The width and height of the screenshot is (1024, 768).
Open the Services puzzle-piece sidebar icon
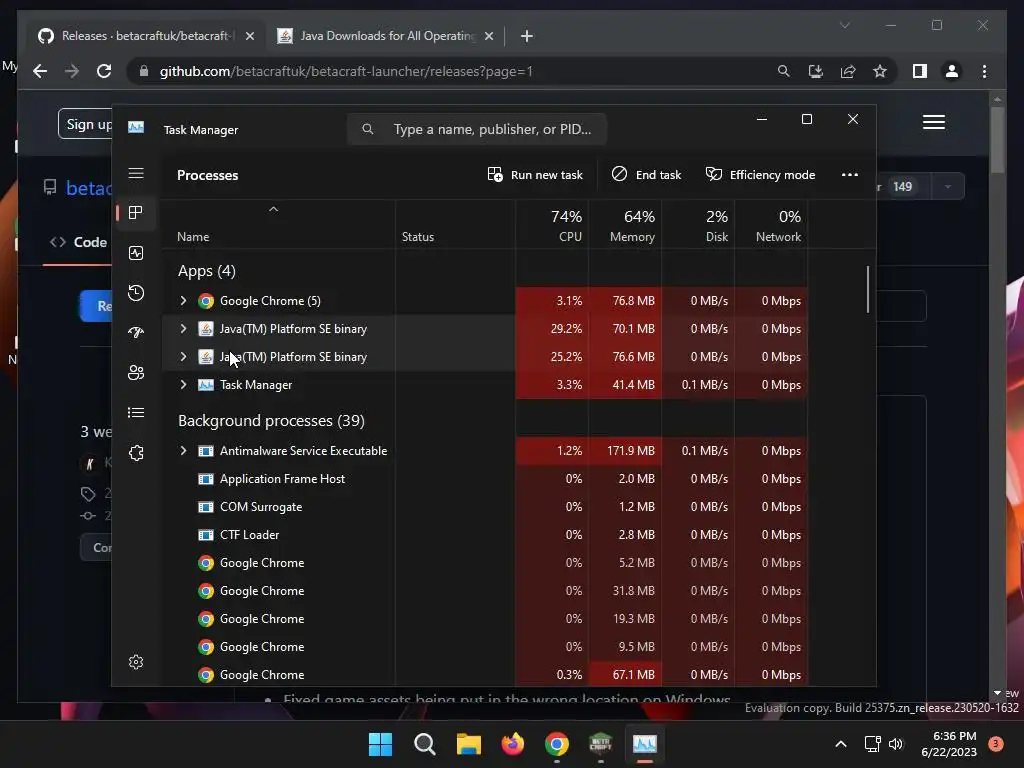(136, 453)
